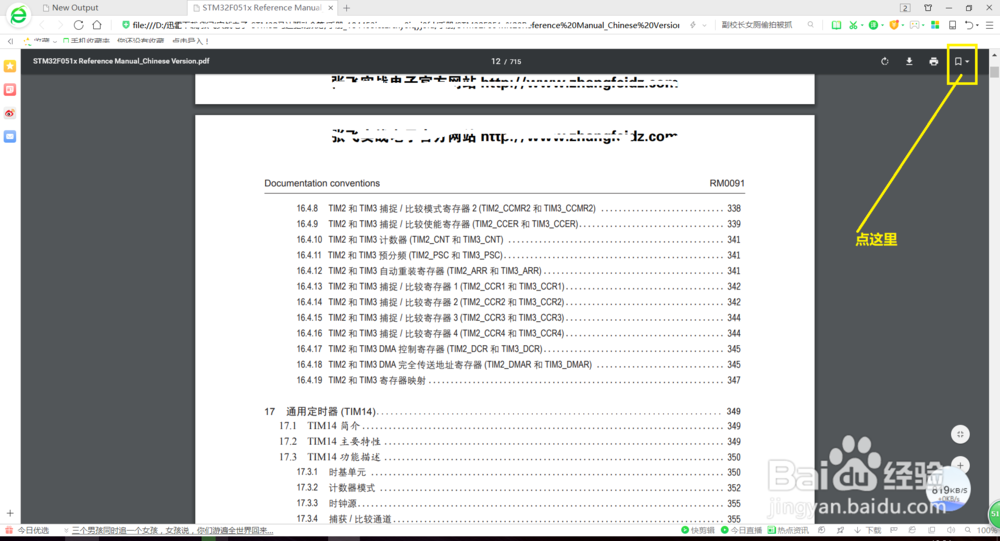1000x541 pixels.
Task: Open the scrolling news headline link
Action: pos(172,530)
